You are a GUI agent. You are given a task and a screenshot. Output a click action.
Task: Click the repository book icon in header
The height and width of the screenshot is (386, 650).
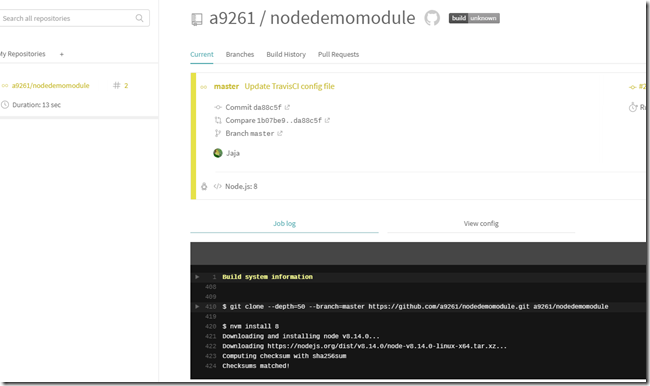(x=196, y=19)
